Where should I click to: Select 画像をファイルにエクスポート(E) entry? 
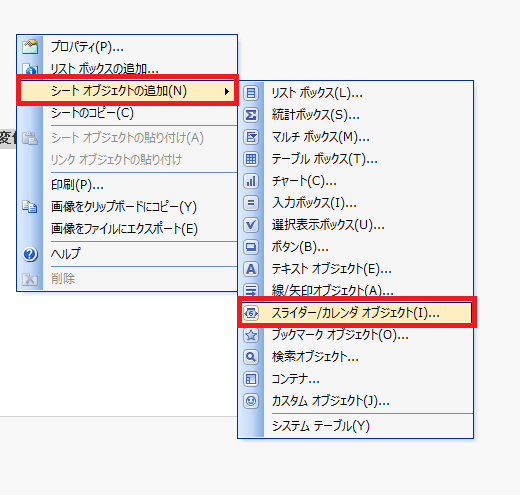(127, 229)
